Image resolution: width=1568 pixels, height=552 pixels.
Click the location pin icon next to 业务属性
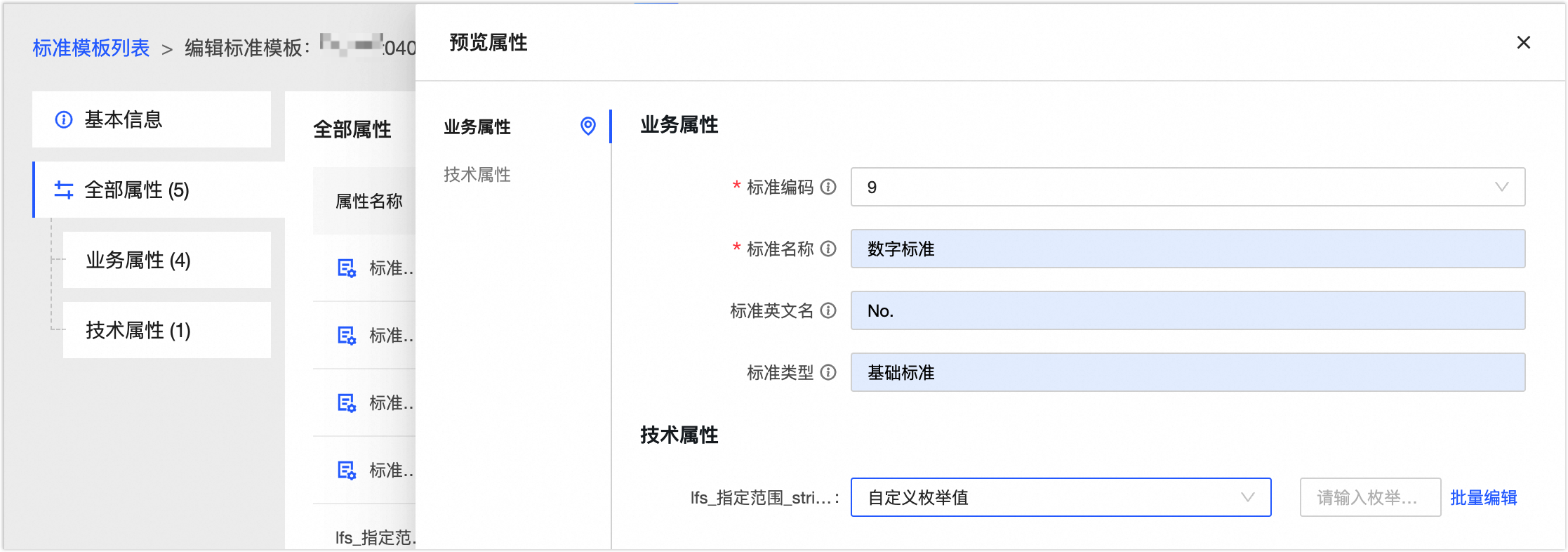click(x=588, y=126)
